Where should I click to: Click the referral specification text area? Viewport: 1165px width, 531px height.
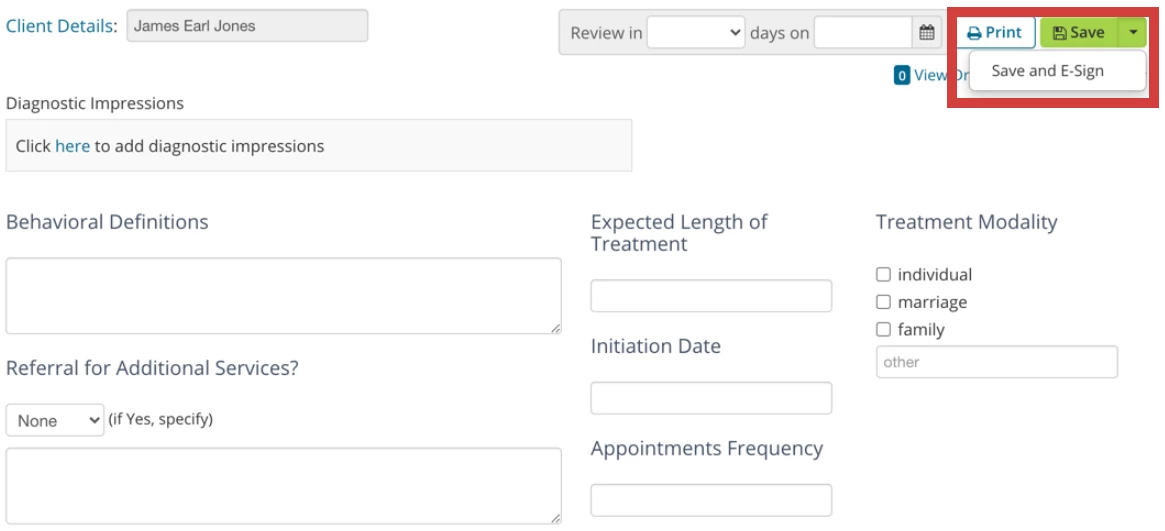click(x=283, y=485)
